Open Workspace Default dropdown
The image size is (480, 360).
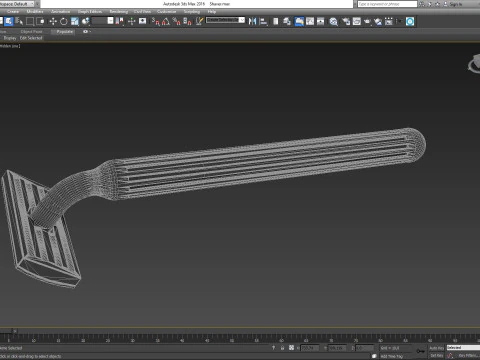coord(17,4)
